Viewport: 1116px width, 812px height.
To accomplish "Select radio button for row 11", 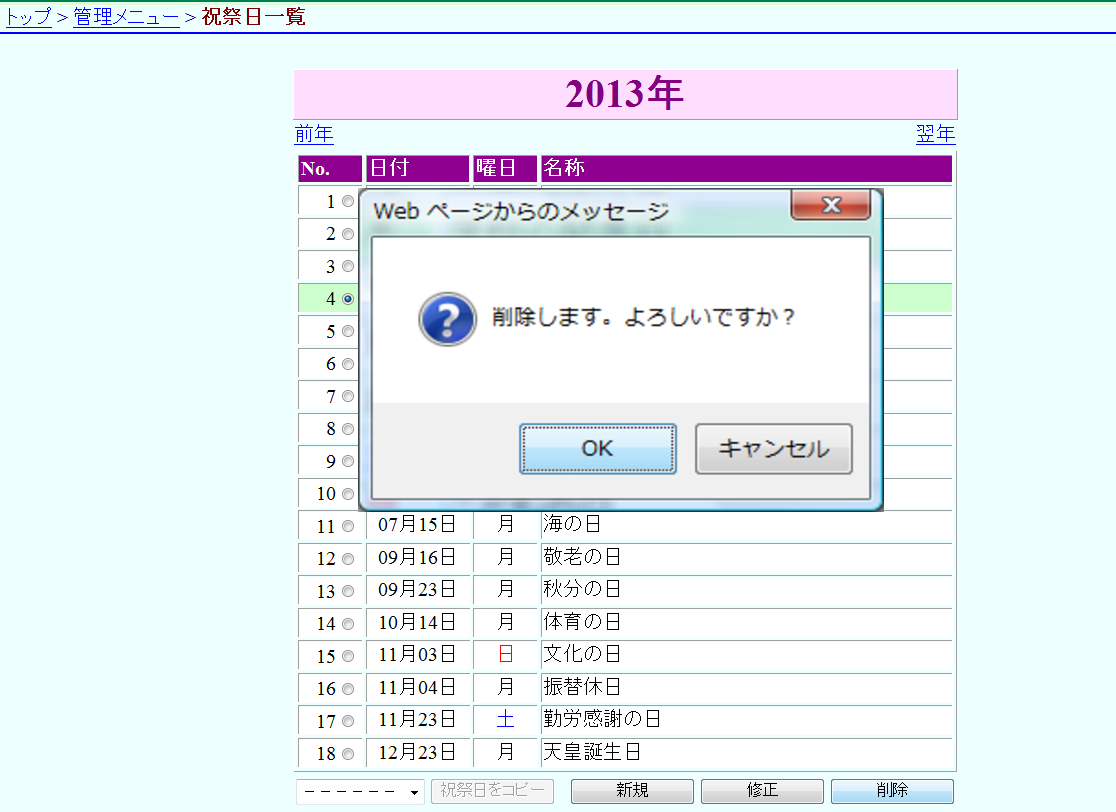I will pos(348,526).
